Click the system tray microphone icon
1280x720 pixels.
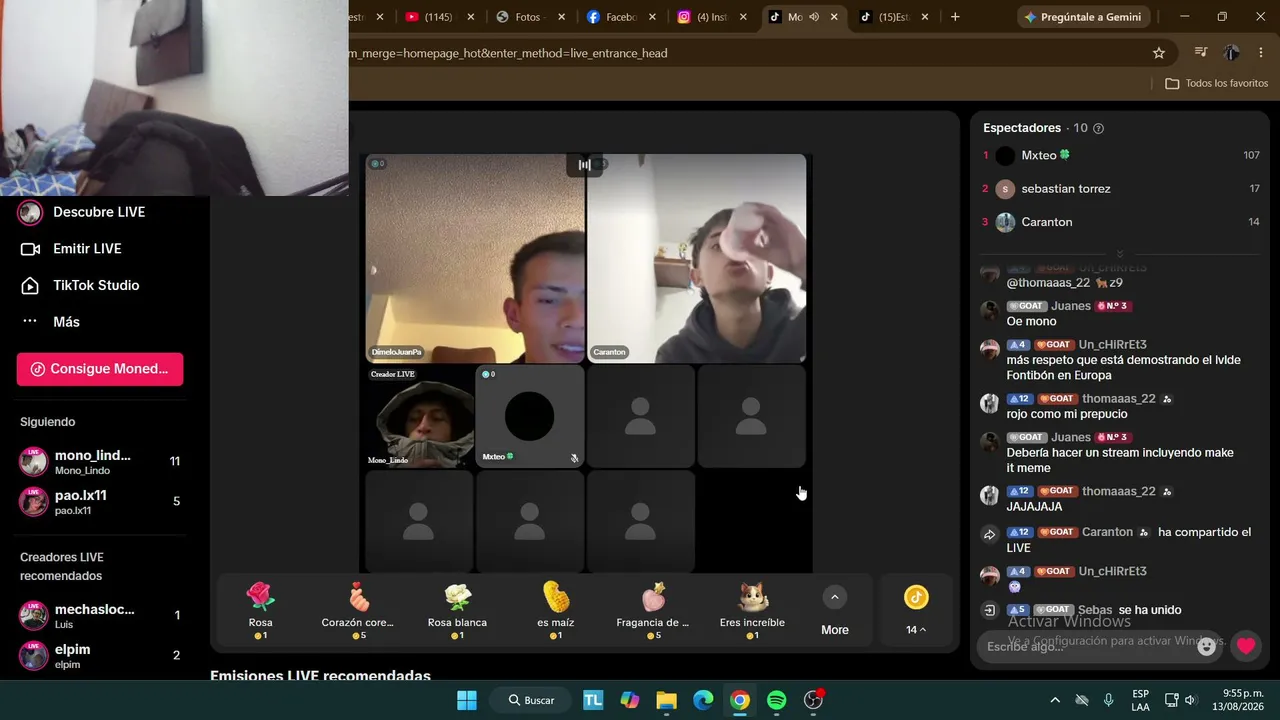[x=1108, y=700]
